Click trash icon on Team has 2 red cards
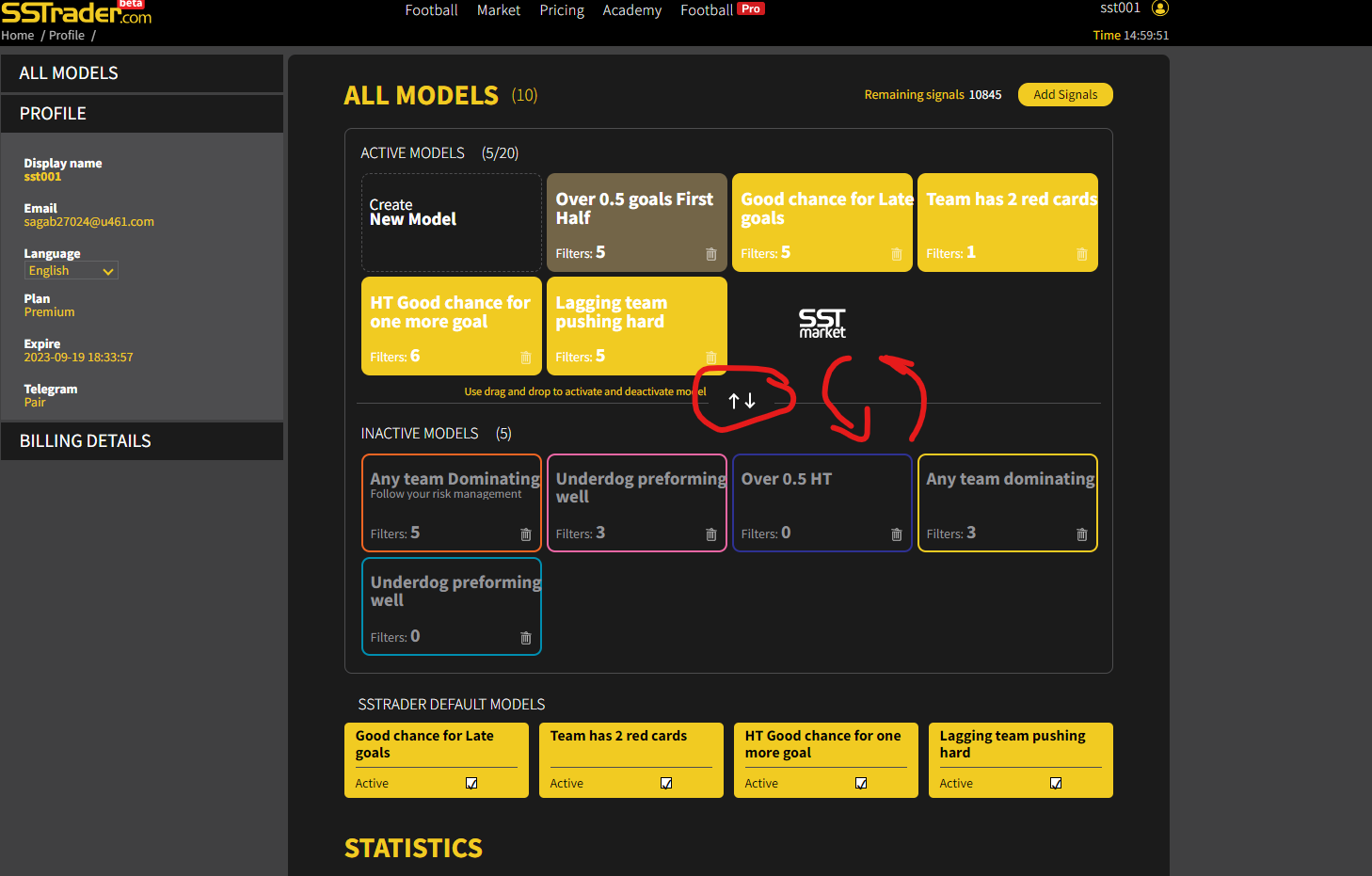Viewport: 1372px width, 876px height. point(1081,254)
